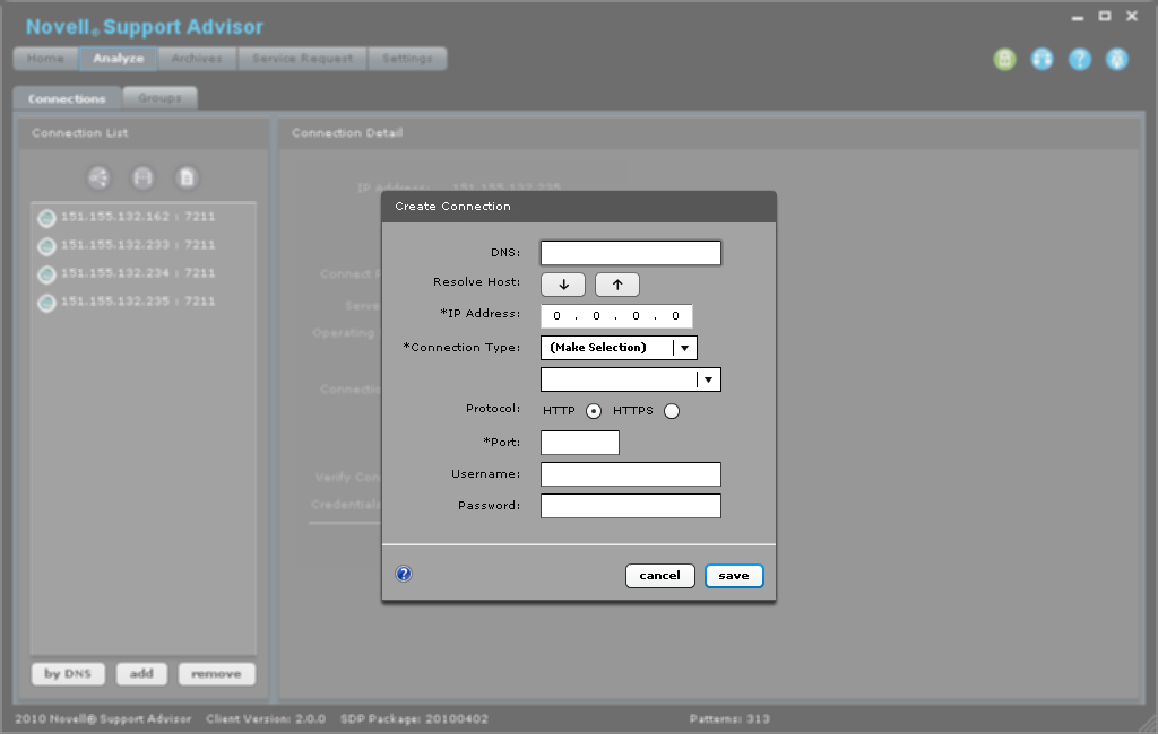
Task: Click the Port input field
Action: point(580,442)
